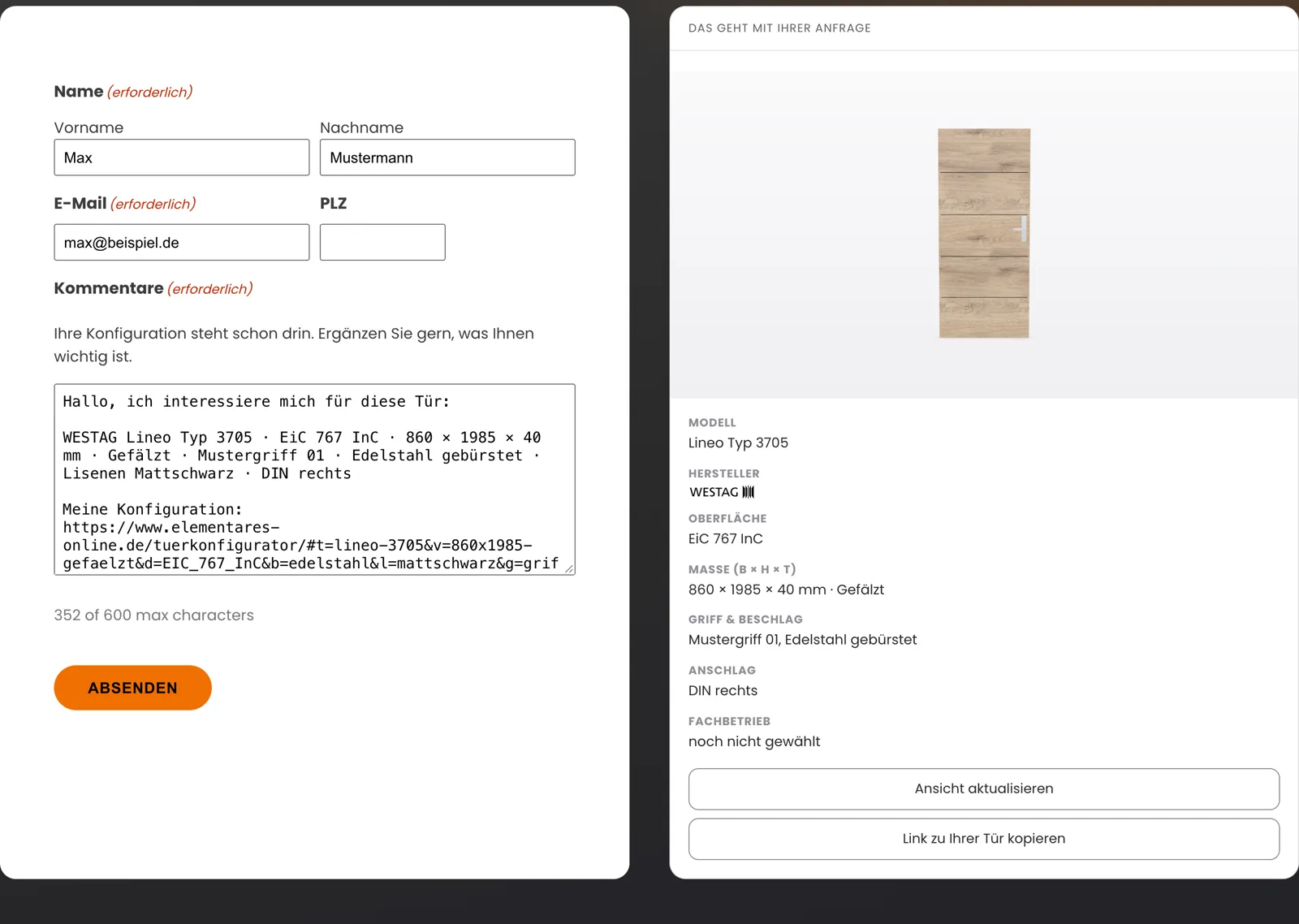Click the 'MASSE (B × H × T)' label

click(742, 569)
